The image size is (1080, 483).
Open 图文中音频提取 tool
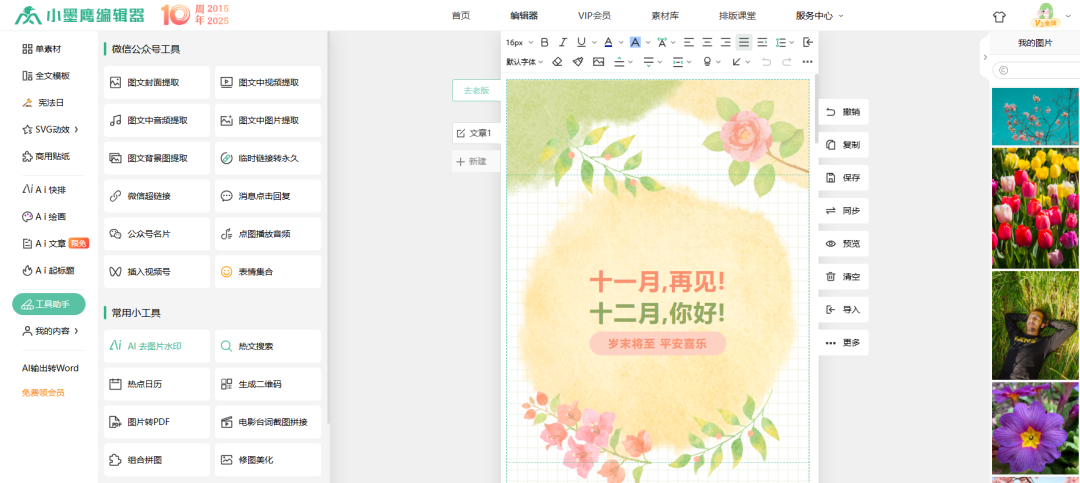point(157,120)
